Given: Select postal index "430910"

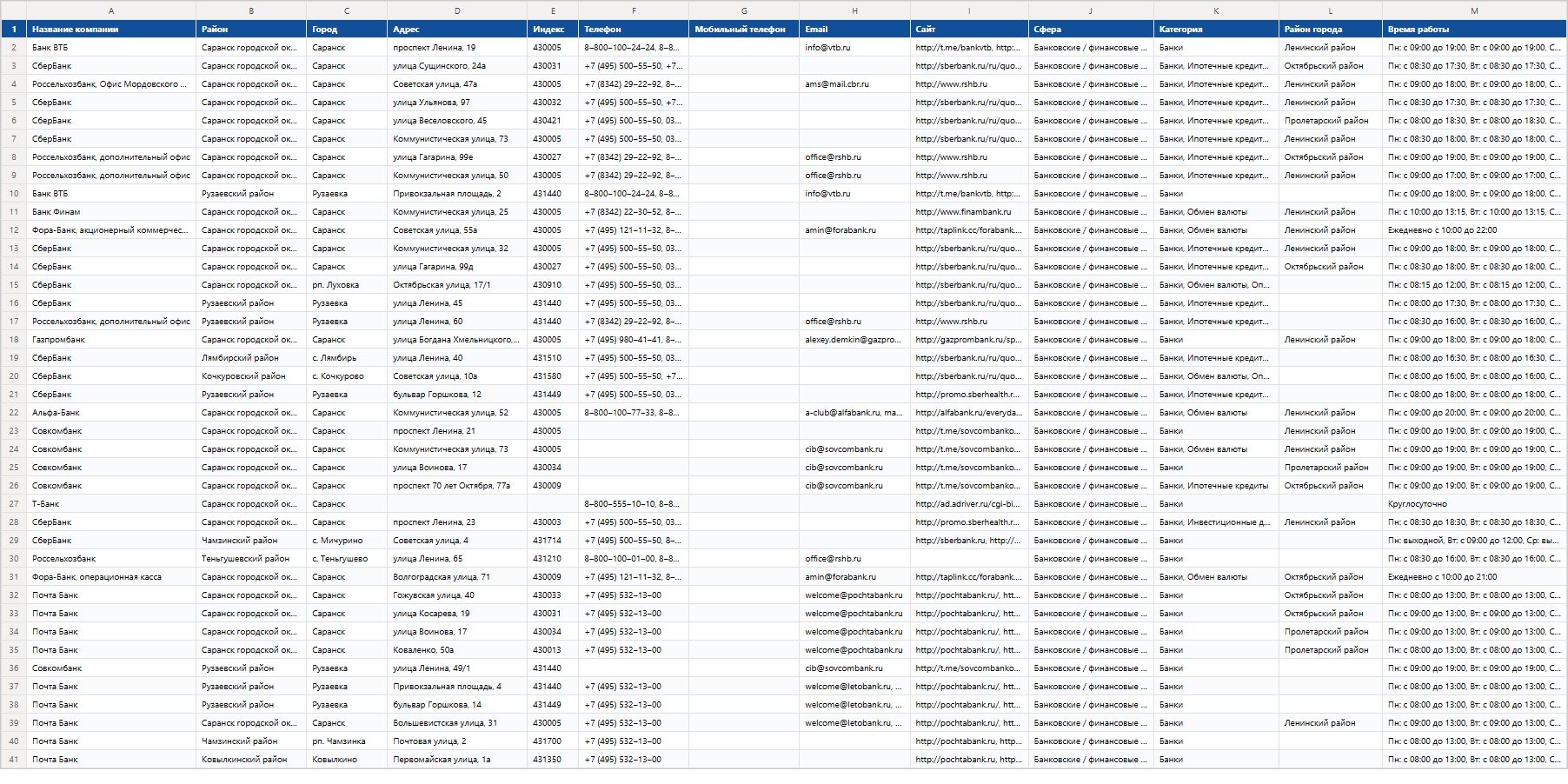Looking at the screenshot, I should (x=553, y=285).
